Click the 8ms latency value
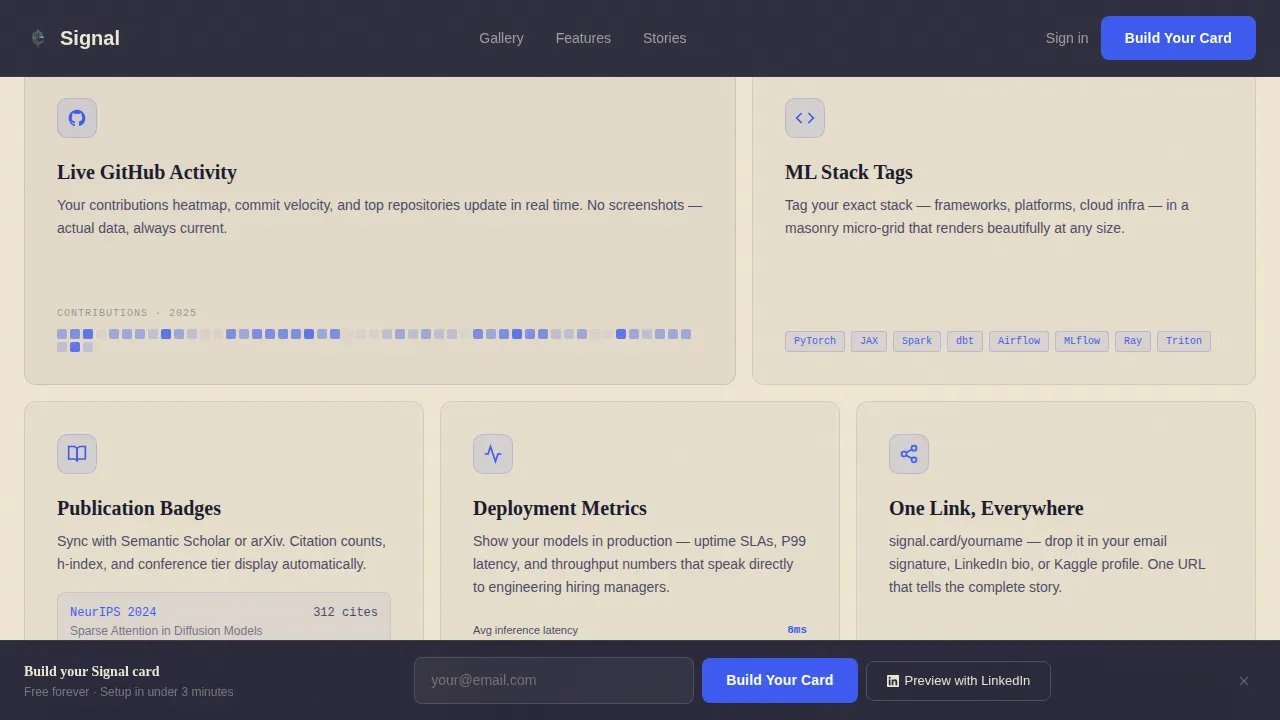 point(797,630)
